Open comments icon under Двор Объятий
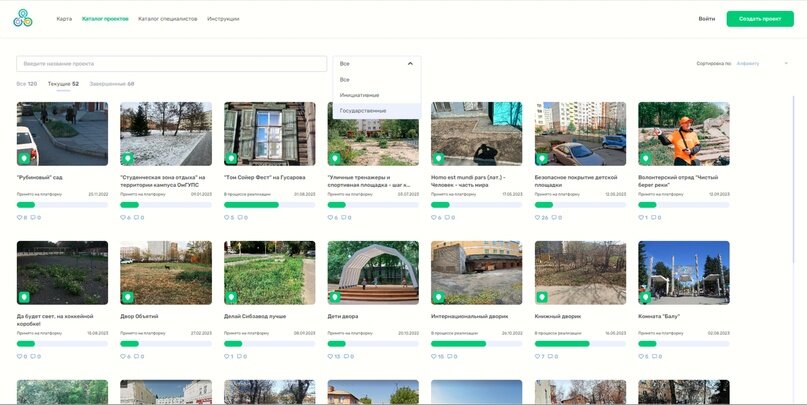The width and height of the screenshot is (807, 405). pos(137,356)
